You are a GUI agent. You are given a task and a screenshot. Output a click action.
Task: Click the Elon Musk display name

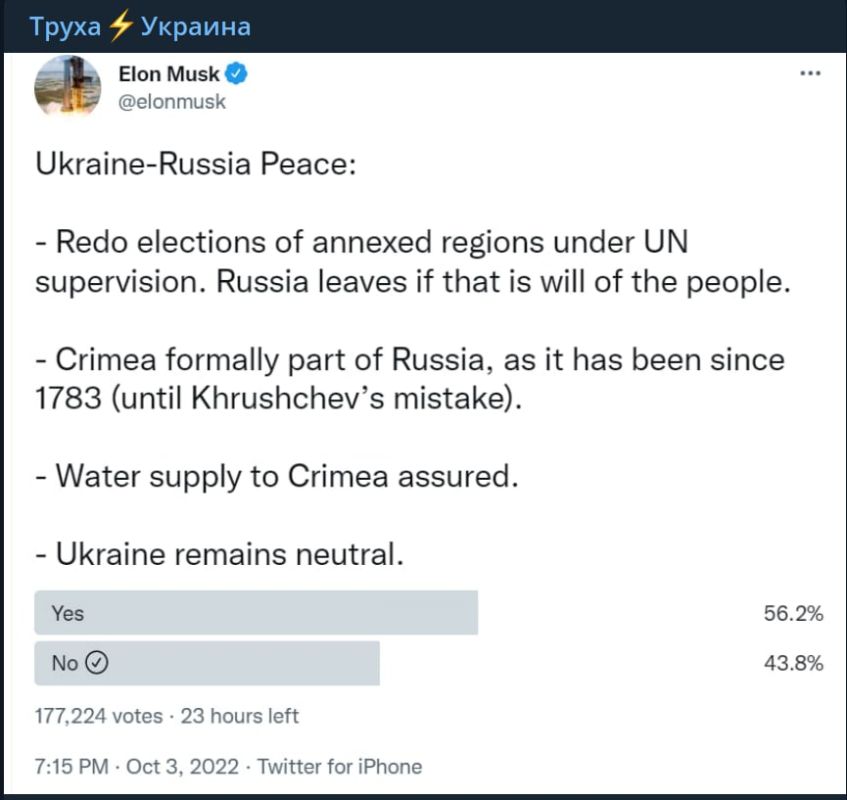click(170, 73)
